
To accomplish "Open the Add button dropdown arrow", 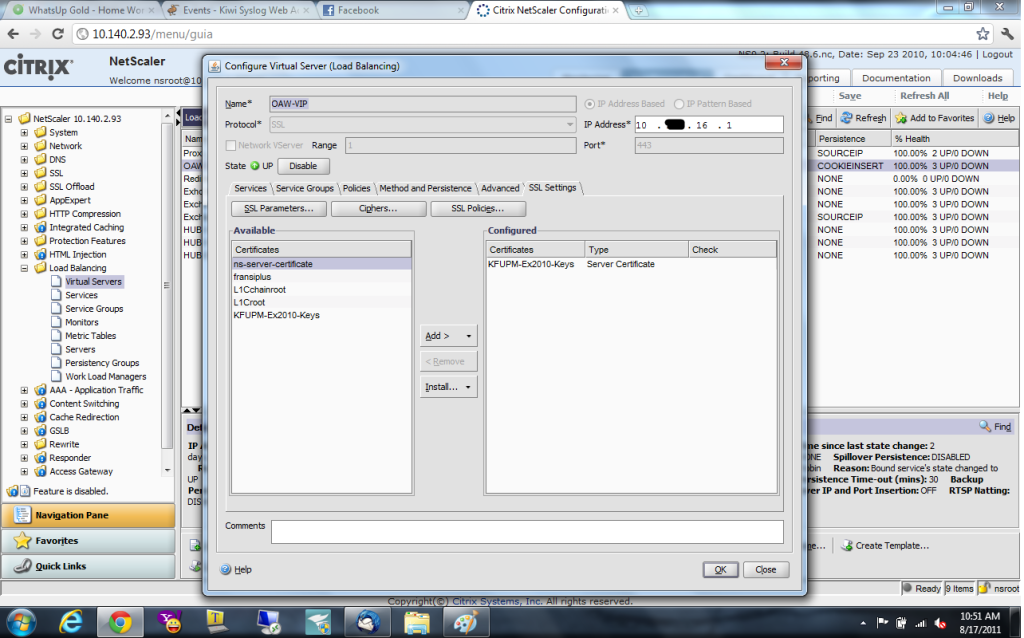I will [x=468, y=336].
